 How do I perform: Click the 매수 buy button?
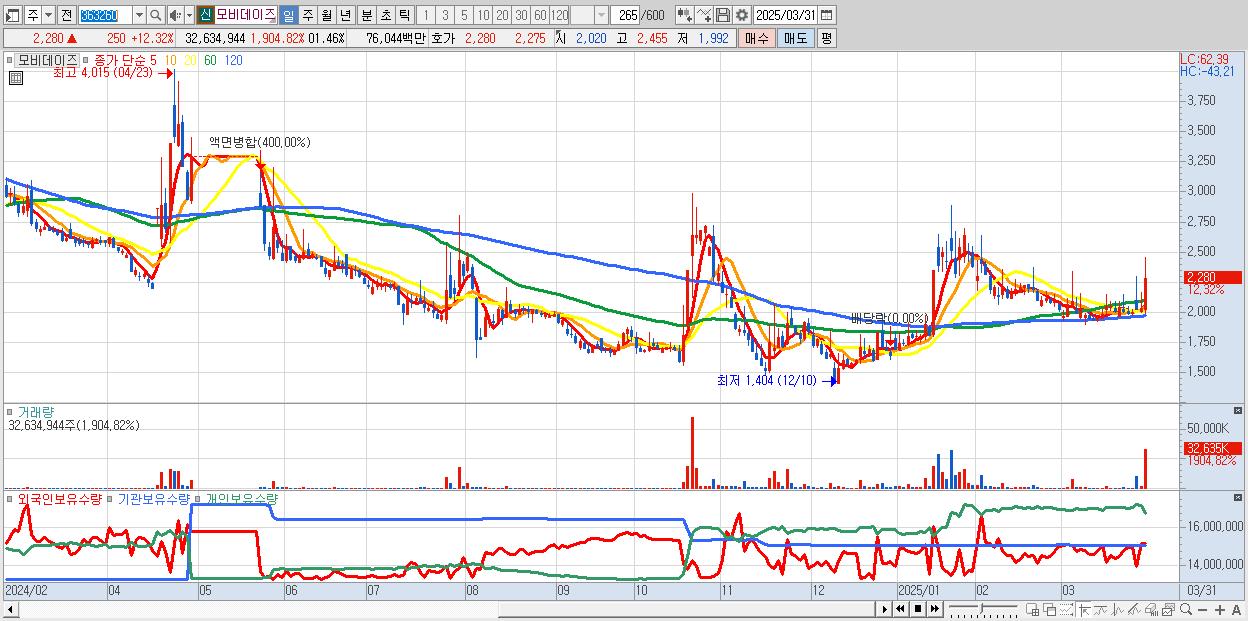pos(756,38)
